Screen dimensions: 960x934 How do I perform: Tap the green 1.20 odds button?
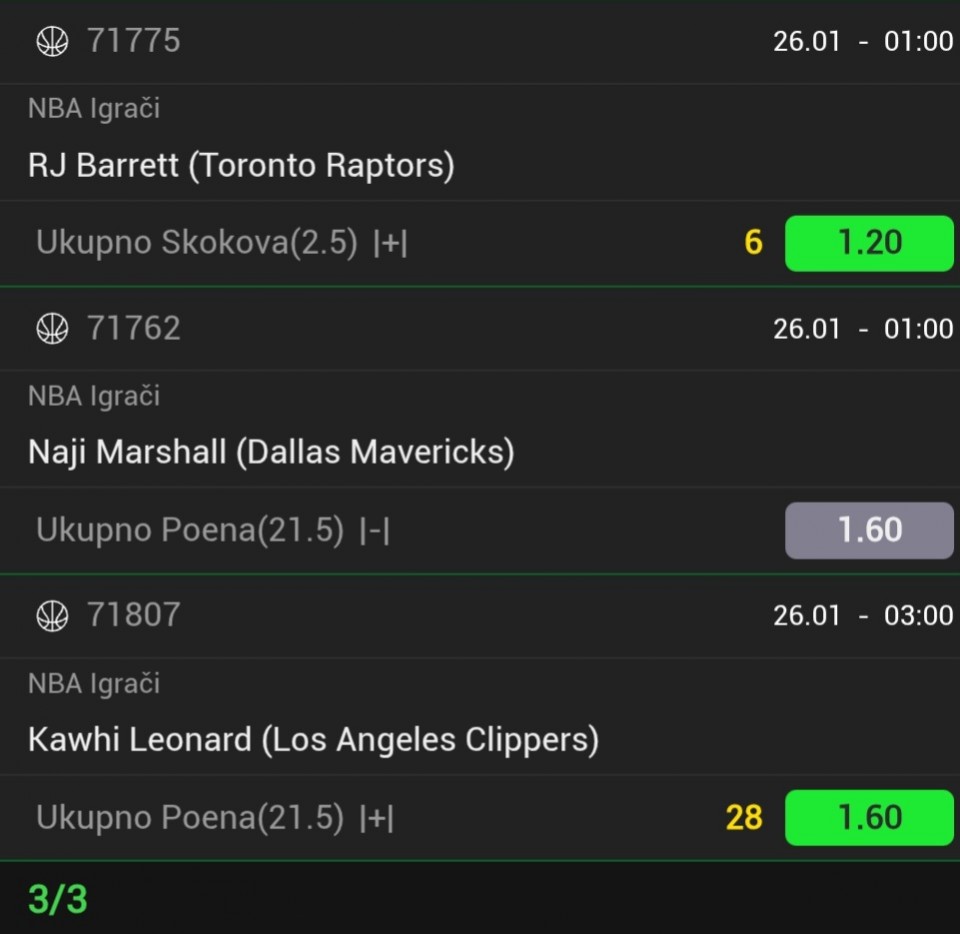[x=869, y=243]
